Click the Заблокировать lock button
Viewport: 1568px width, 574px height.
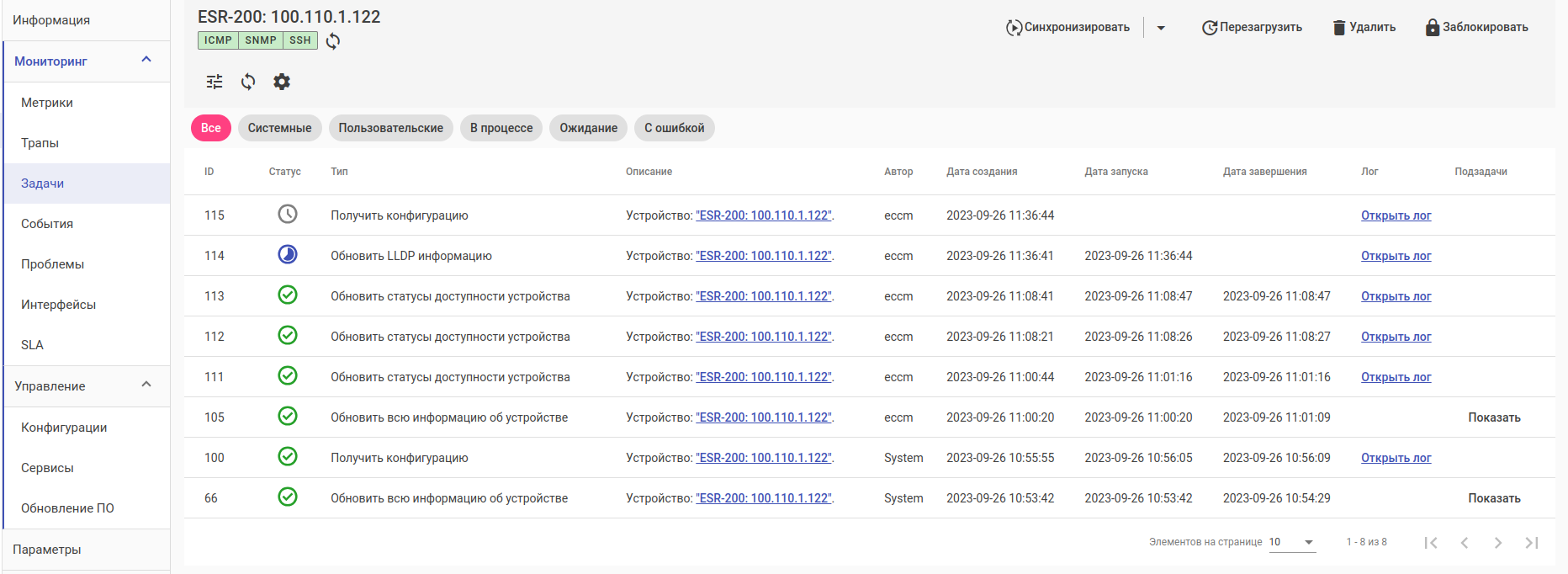[x=1476, y=27]
